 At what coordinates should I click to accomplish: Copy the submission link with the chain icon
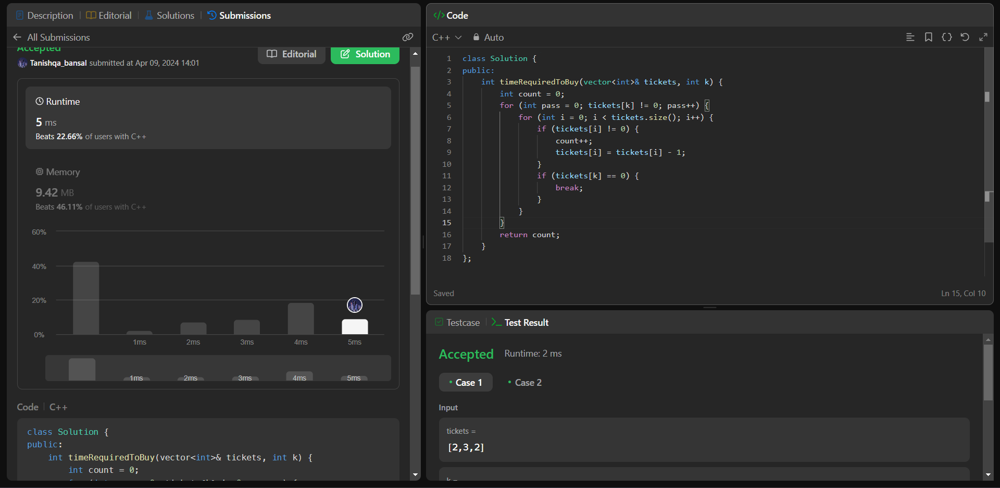click(408, 38)
